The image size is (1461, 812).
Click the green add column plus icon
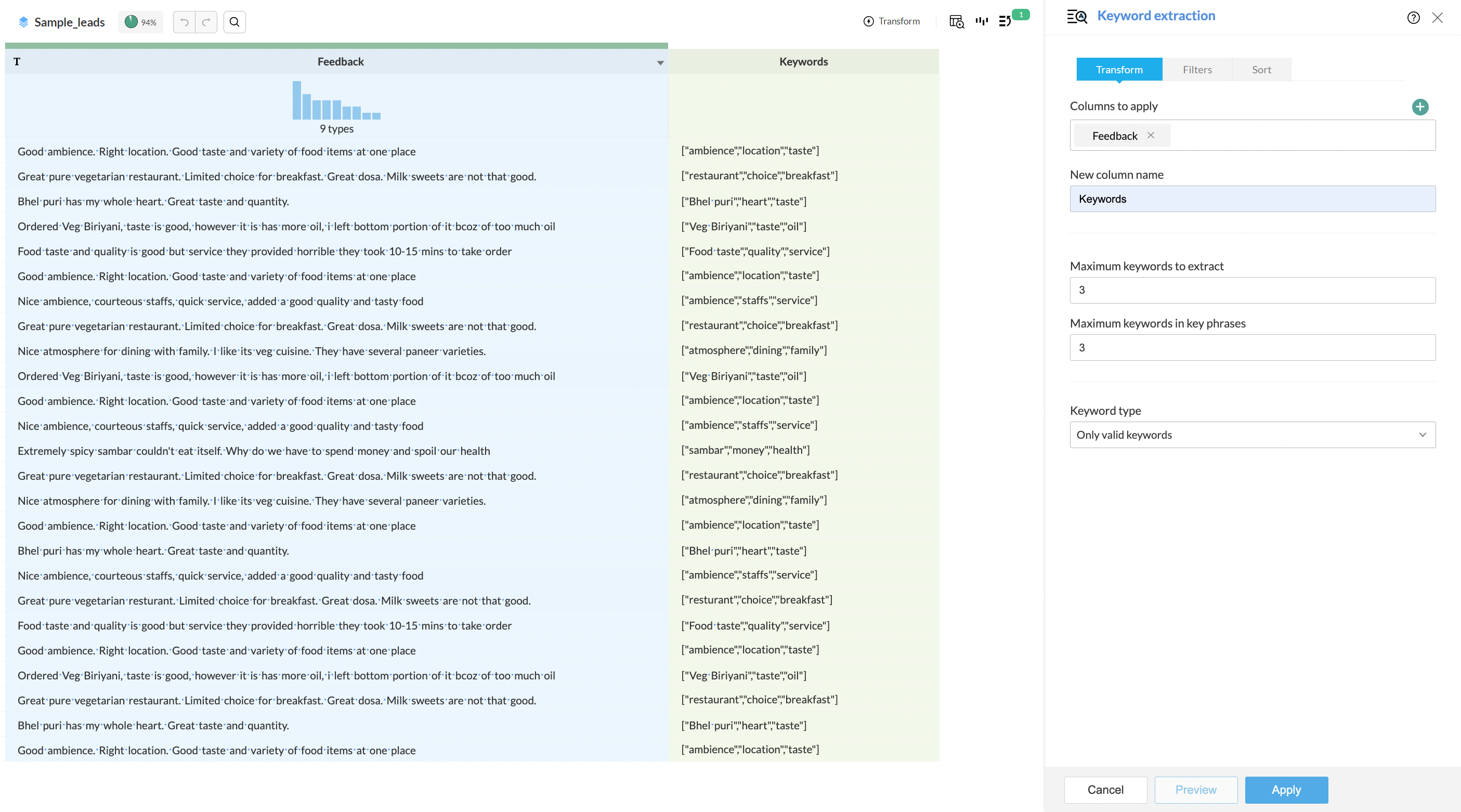coord(1419,107)
